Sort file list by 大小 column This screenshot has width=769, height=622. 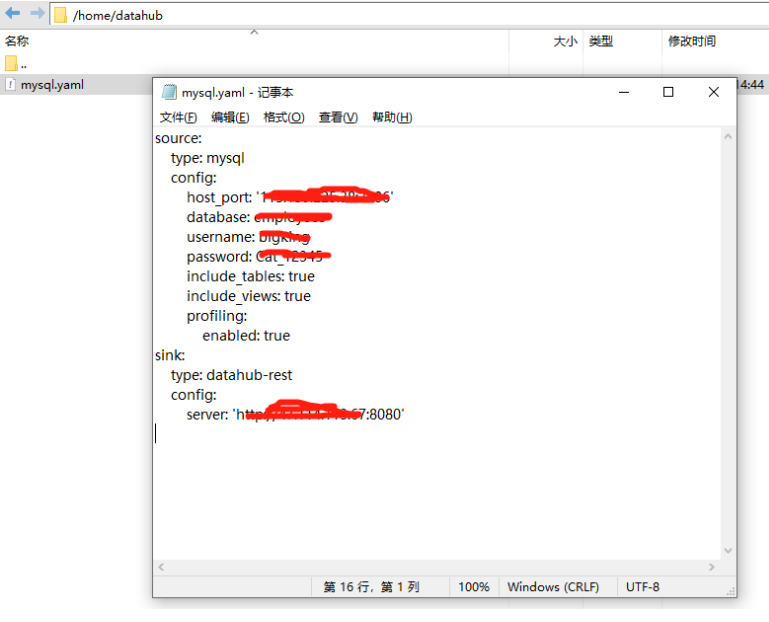565,42
